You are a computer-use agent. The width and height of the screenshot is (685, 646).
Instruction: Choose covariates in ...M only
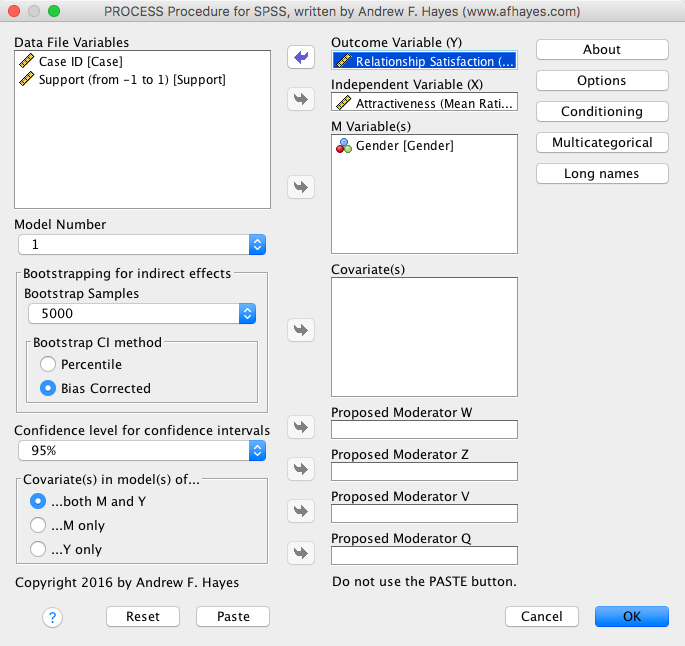coord(39,525)
